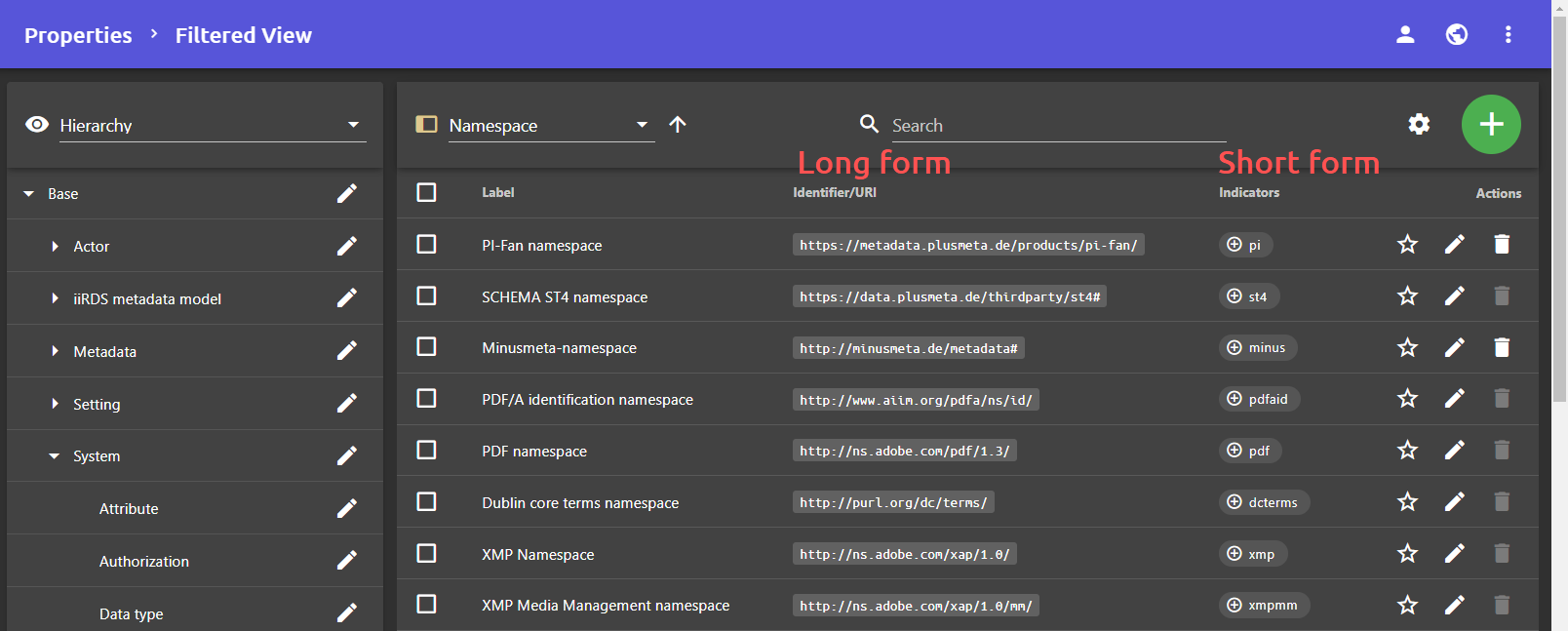
Task: Delete the Minusmeta-namespace row
Action: 1502,347
